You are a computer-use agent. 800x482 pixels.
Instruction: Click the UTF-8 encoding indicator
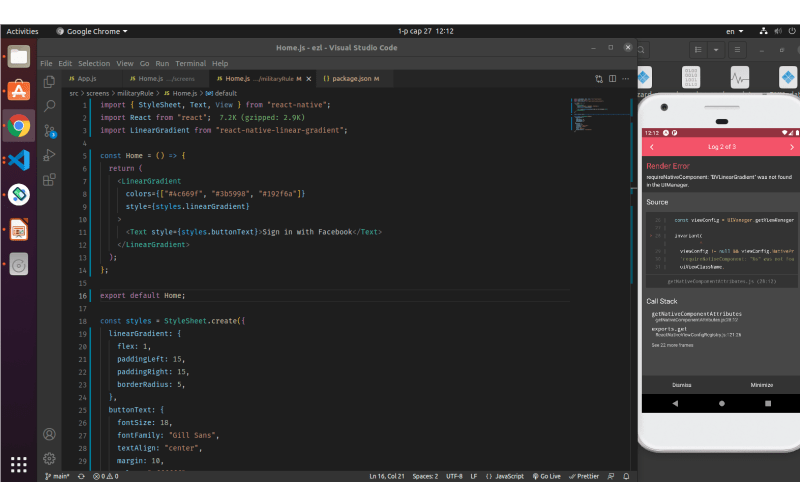click(x=454, y=476)
